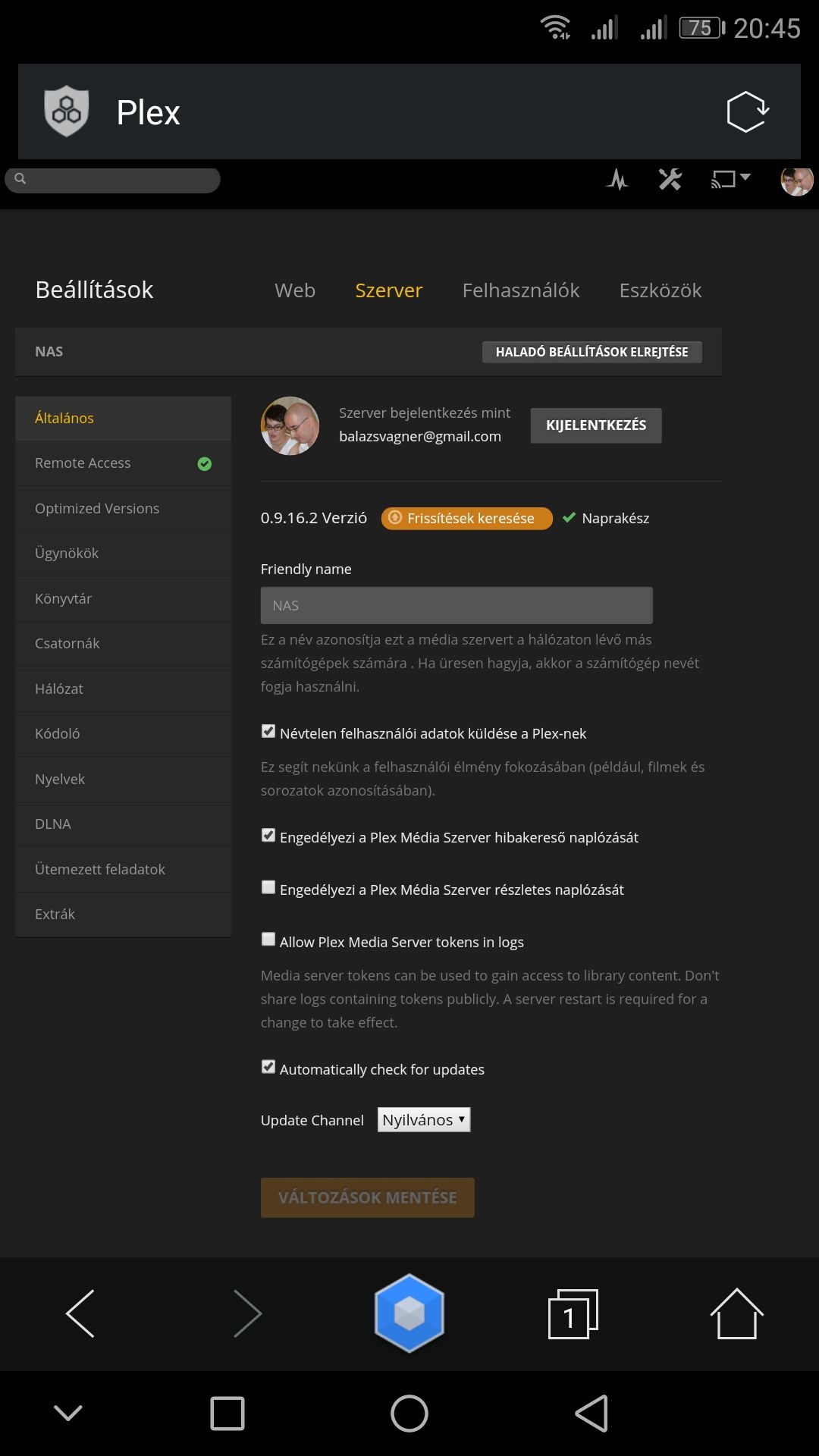The height and width of the screenshot is (1456, 819).
Task: Toggle Automatically check for updates checkbox
Action: coord(268,1067)
